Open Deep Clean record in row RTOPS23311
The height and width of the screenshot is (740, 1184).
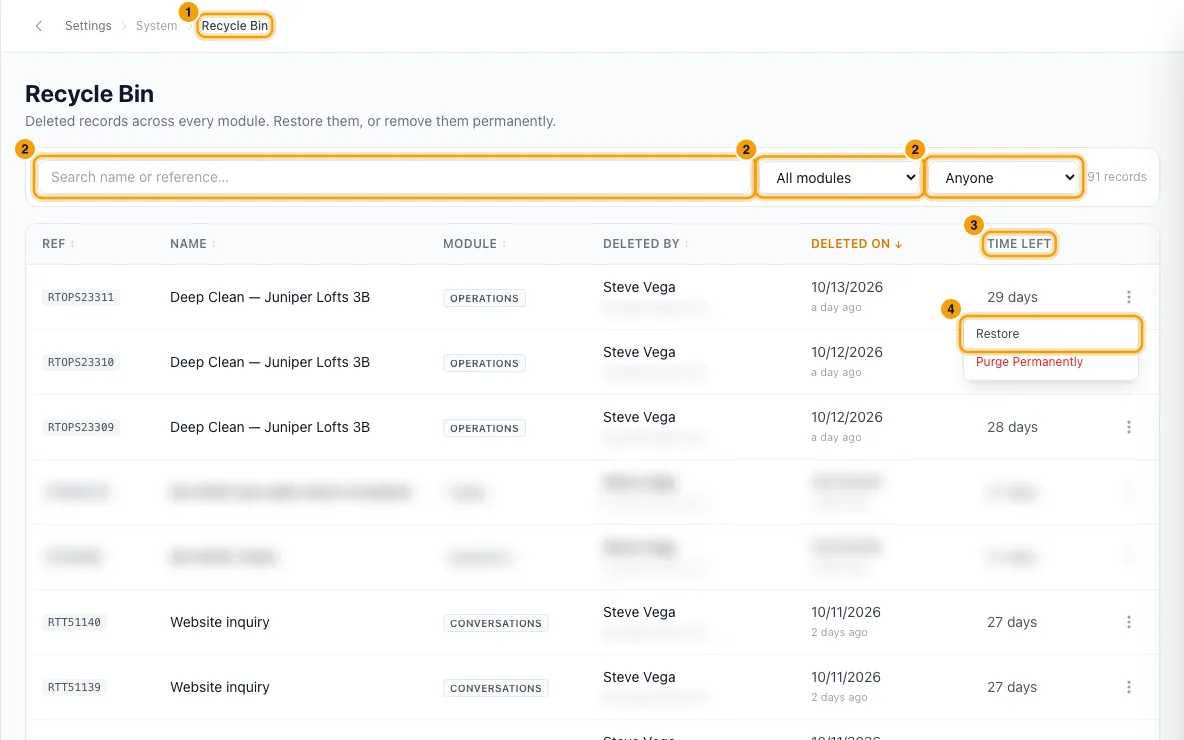pyautogui.click(x=270, y=298)
